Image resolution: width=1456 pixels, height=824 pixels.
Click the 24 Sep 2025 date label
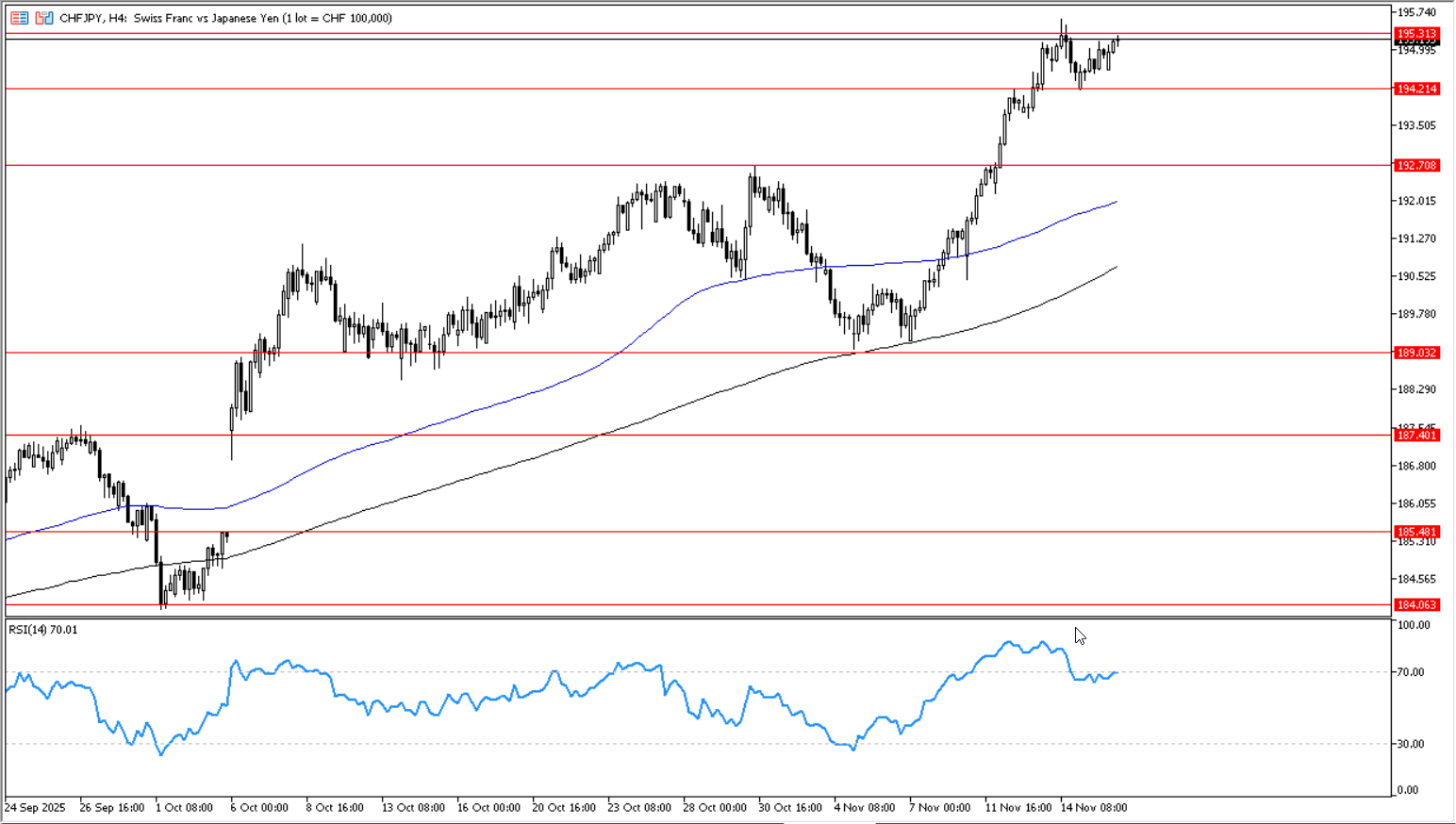[36, 807]
